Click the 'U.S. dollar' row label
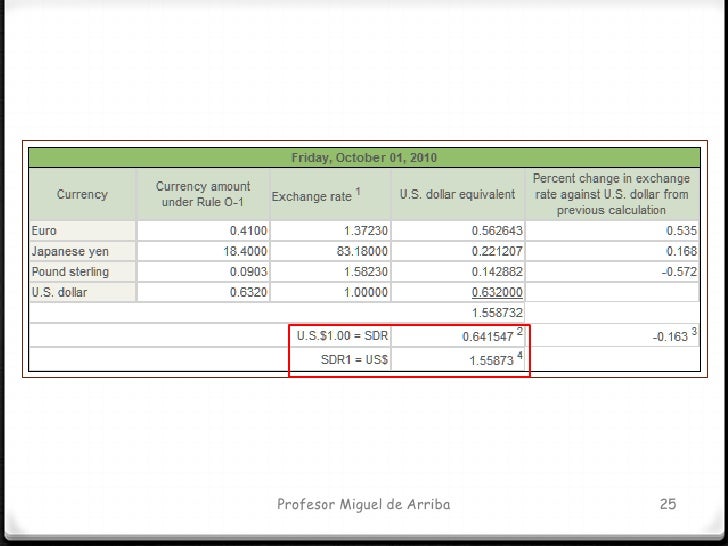The width and height of the screenshot is (728, 546). click(x=59, y=292)
